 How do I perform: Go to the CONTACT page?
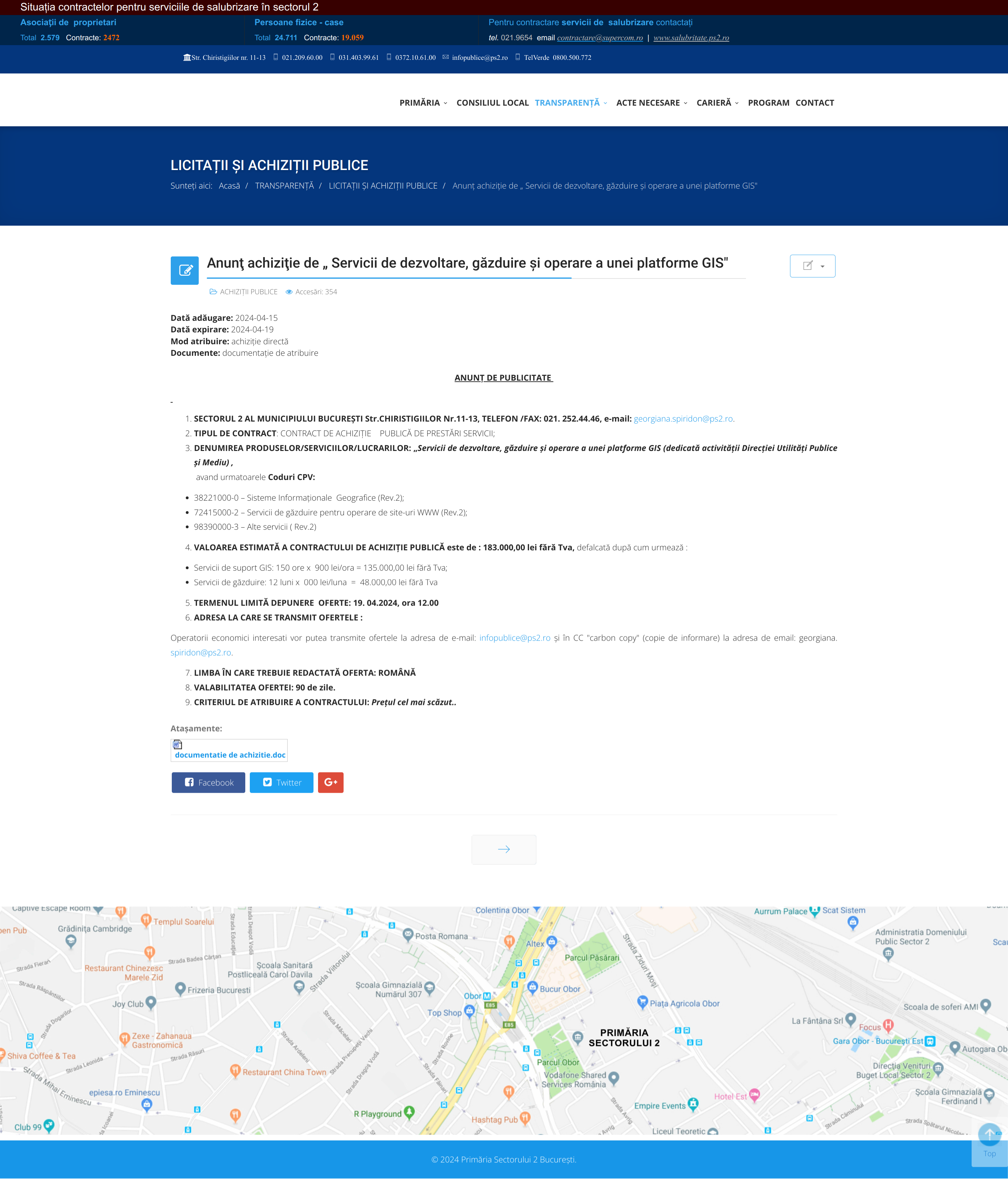(x=815, y=103)
